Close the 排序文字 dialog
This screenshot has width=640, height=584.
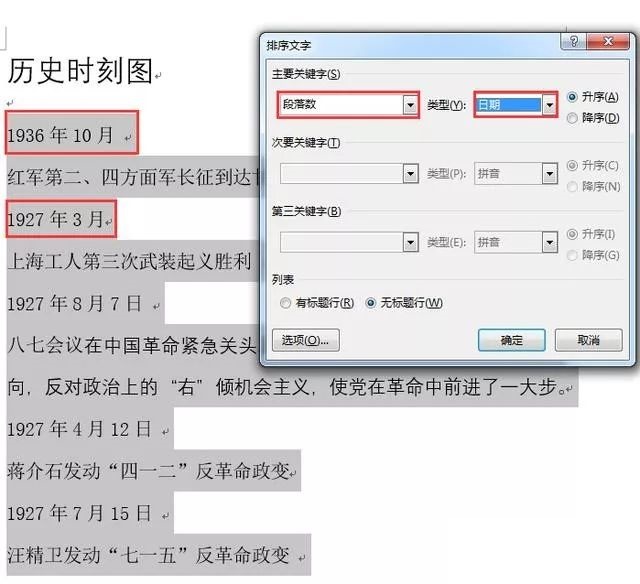(608, 42)
